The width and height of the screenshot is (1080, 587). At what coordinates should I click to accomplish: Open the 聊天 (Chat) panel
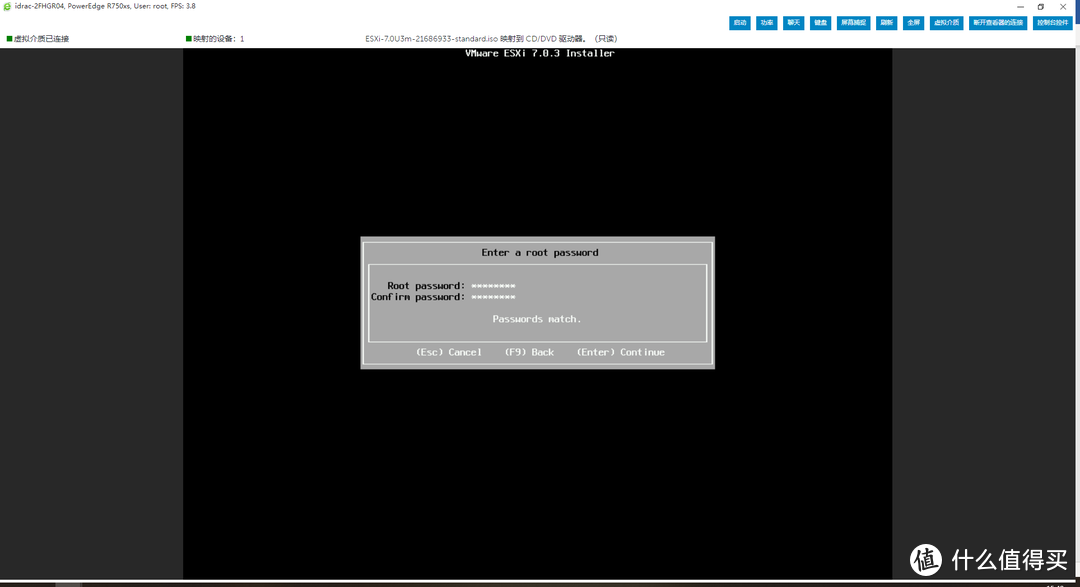click(793, 23)
